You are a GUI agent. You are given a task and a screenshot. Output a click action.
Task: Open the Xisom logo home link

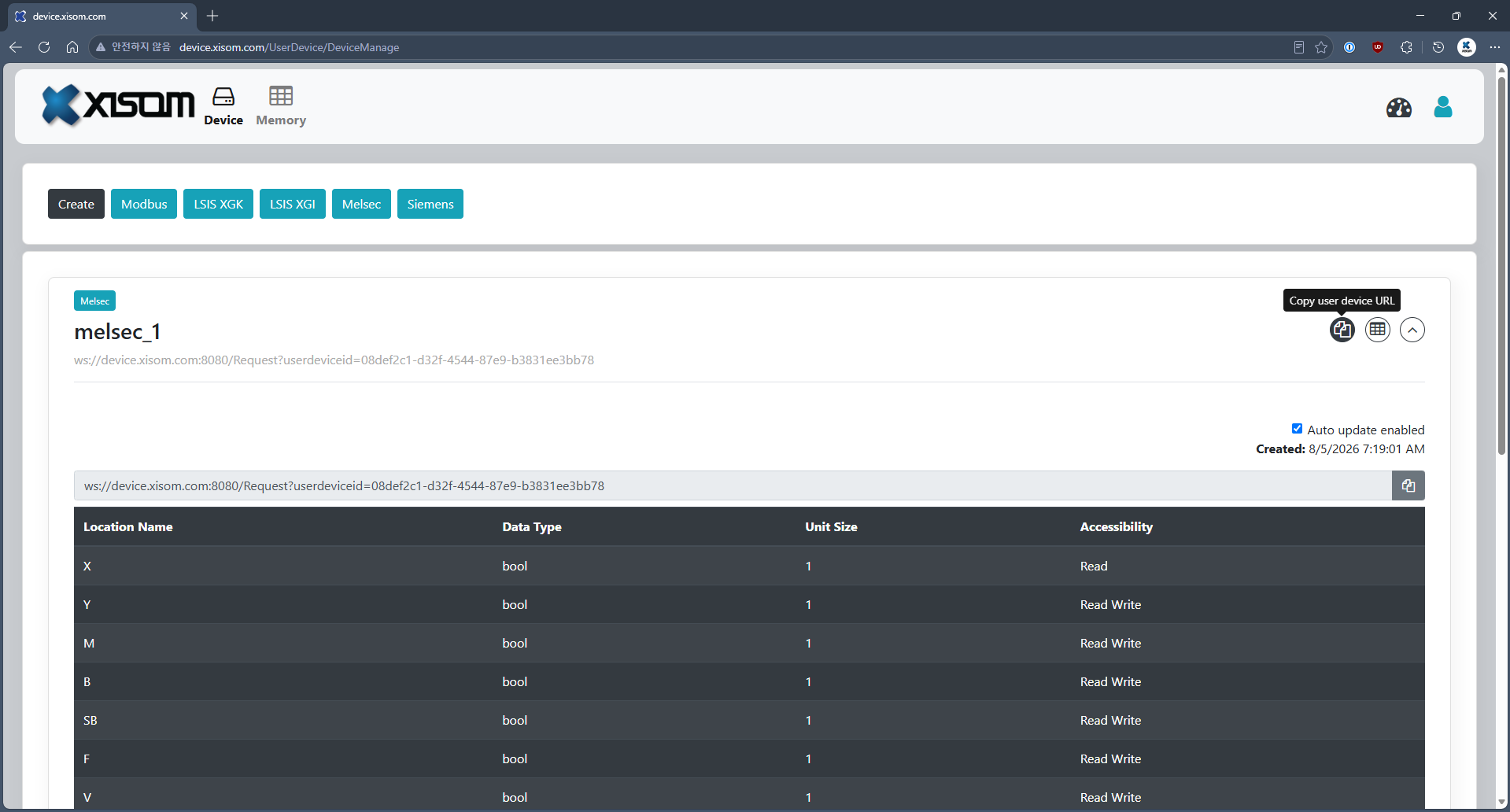coord(118,105)
